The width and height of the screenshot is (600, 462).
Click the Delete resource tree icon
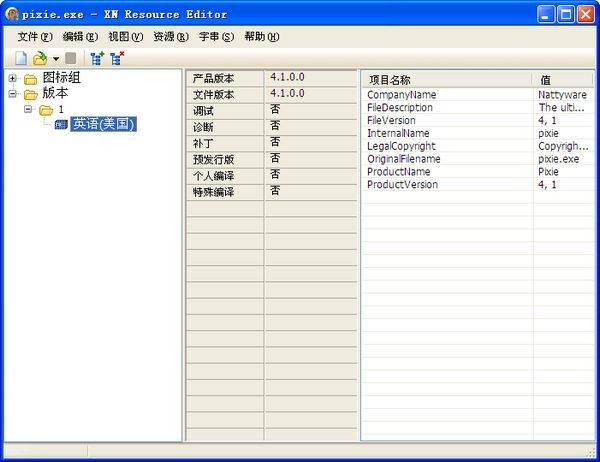[117, 59]
